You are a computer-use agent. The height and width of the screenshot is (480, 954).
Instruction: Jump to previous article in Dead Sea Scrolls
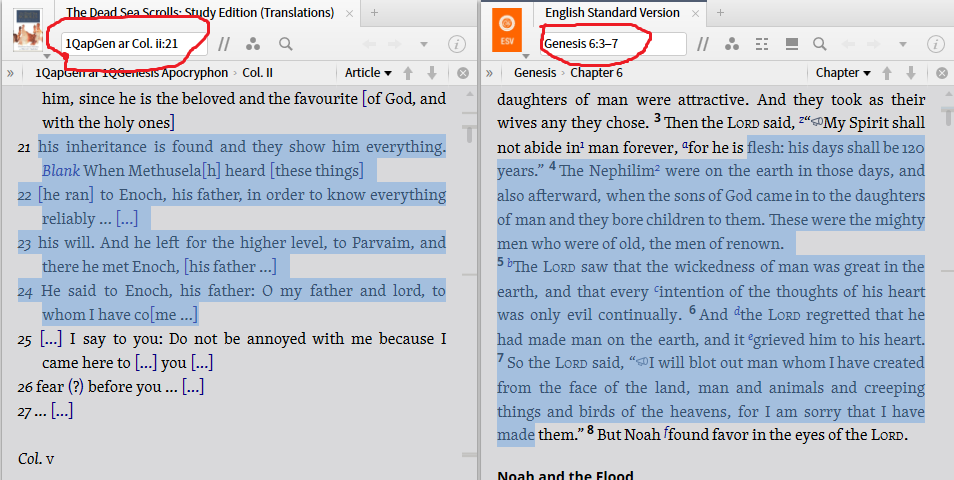(x=408, y=73)
